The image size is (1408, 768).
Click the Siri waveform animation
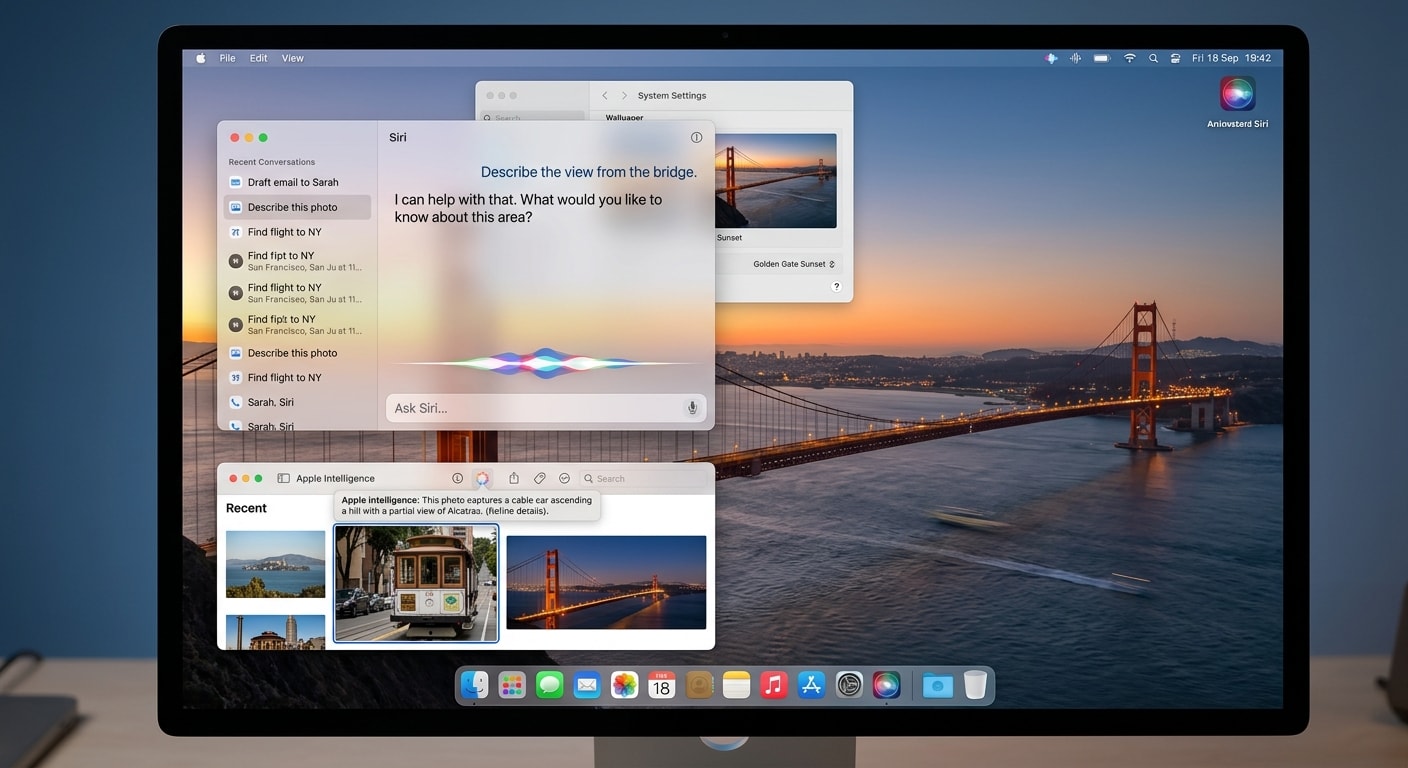[x=545, y=362]
